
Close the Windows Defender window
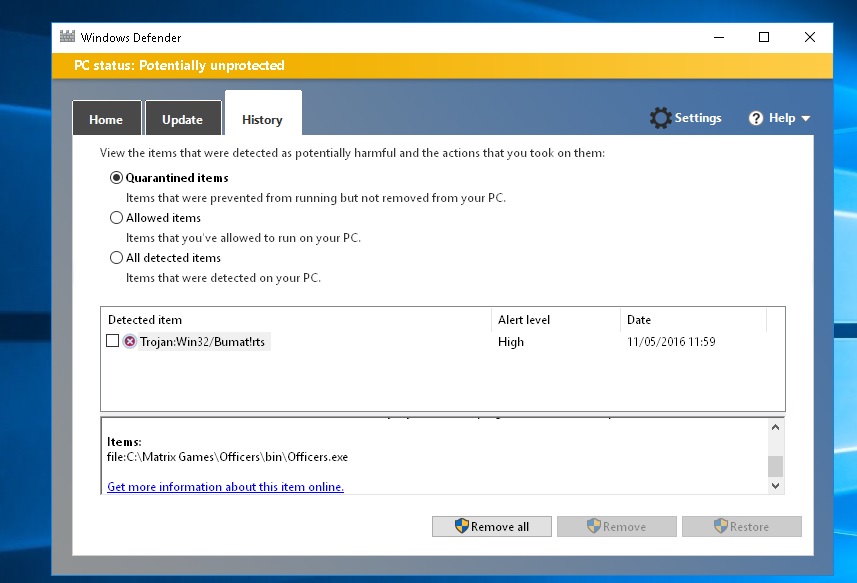[810, 37]
